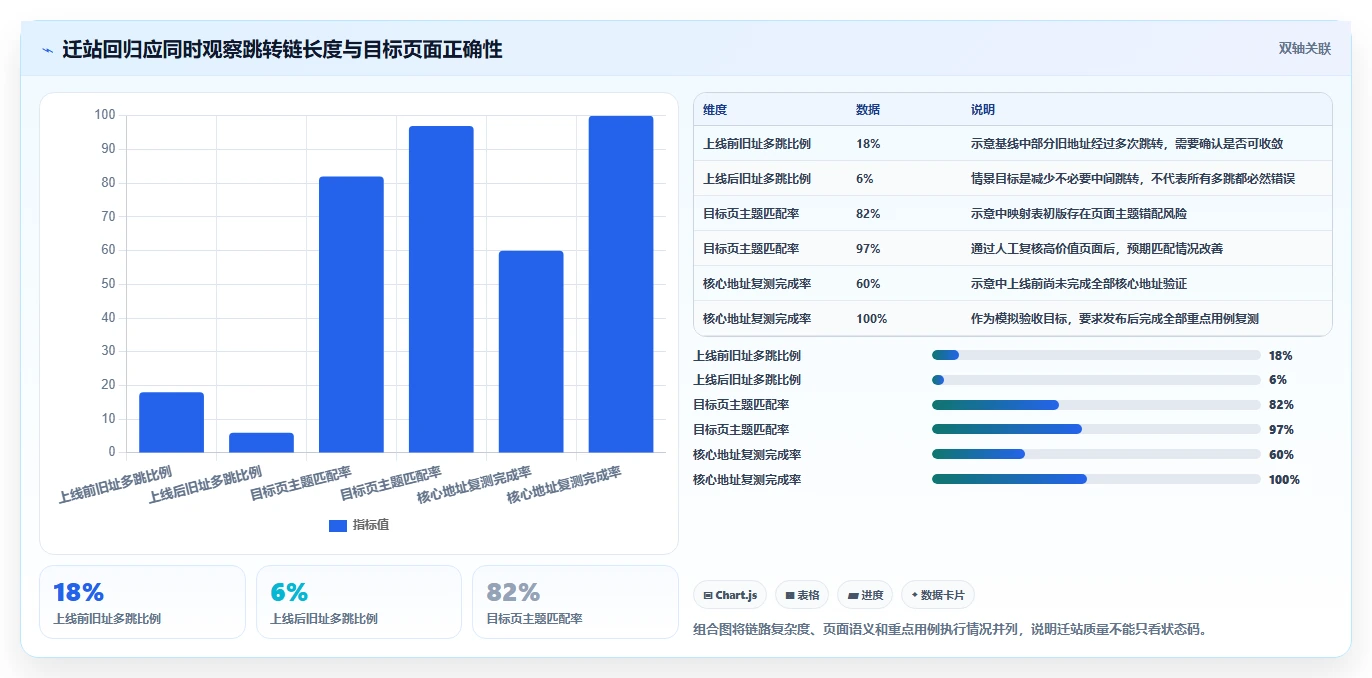Click the 数据 column header

pyautogui.click(x=868, y=110)
